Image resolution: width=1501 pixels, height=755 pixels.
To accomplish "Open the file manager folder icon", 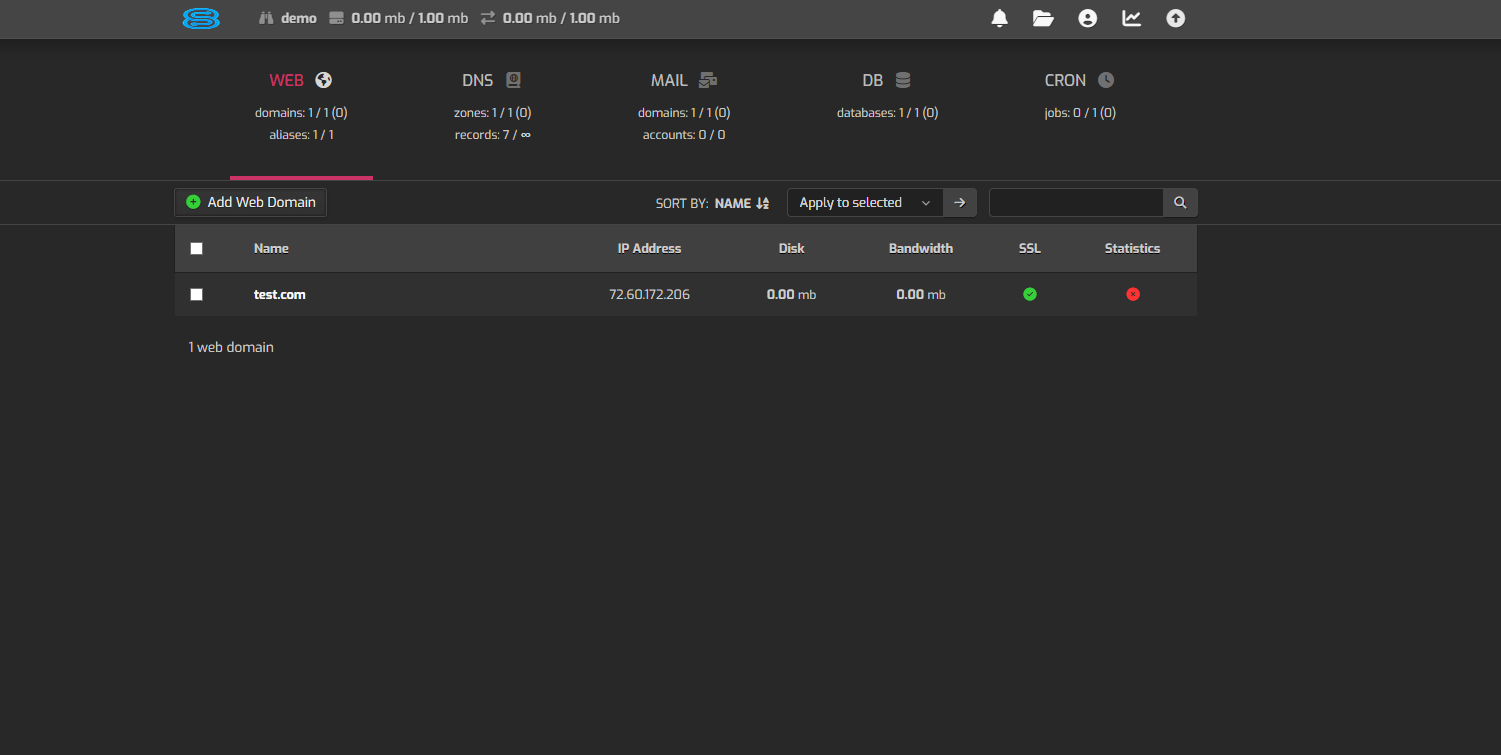I will [1043, 18].
